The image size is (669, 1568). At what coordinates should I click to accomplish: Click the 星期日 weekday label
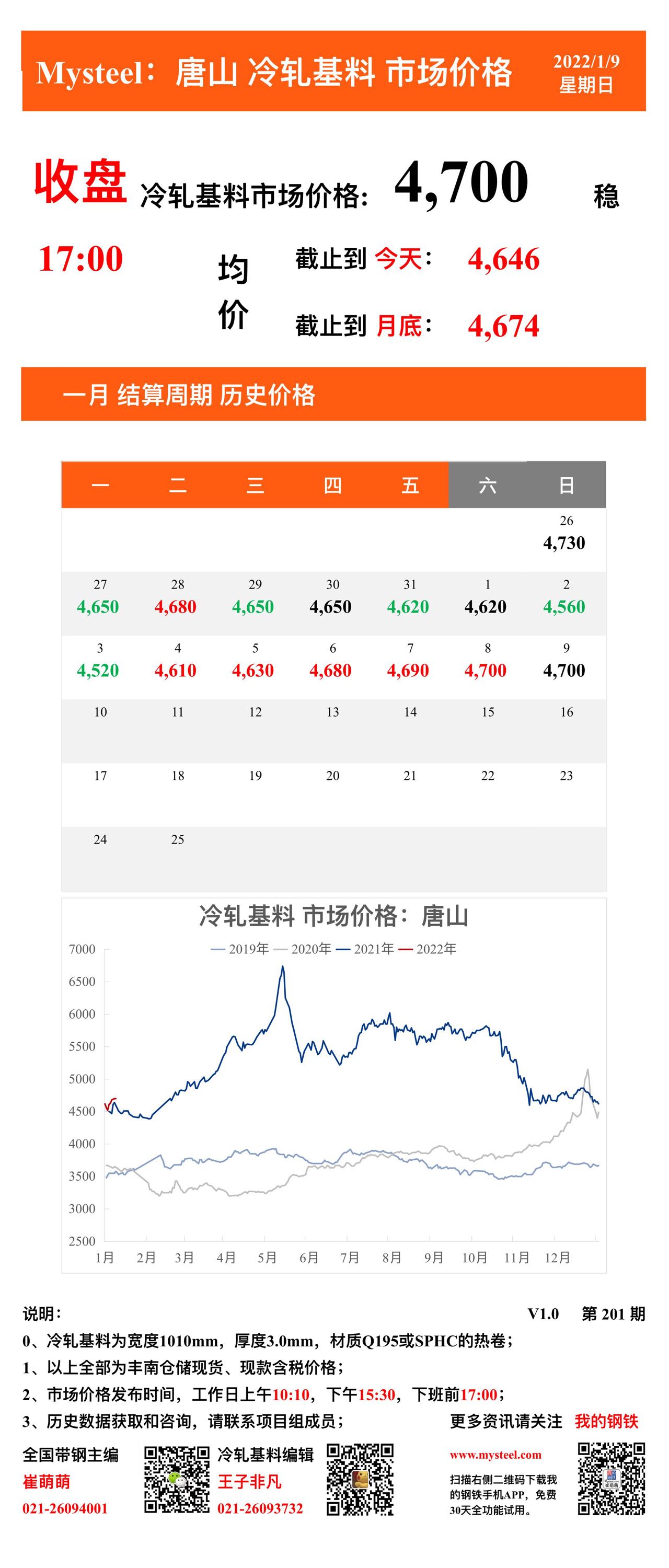click(x=586, y=85)
